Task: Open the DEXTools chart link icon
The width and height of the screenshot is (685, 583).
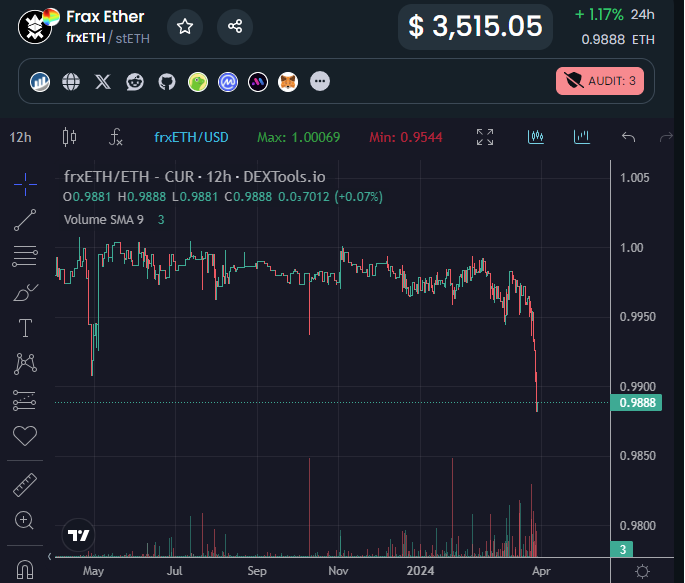Action: 40,82
